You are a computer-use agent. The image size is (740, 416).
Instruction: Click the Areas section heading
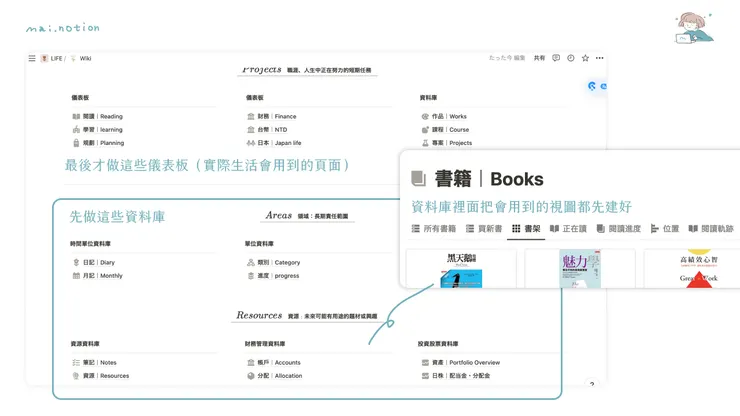[278, 215]
